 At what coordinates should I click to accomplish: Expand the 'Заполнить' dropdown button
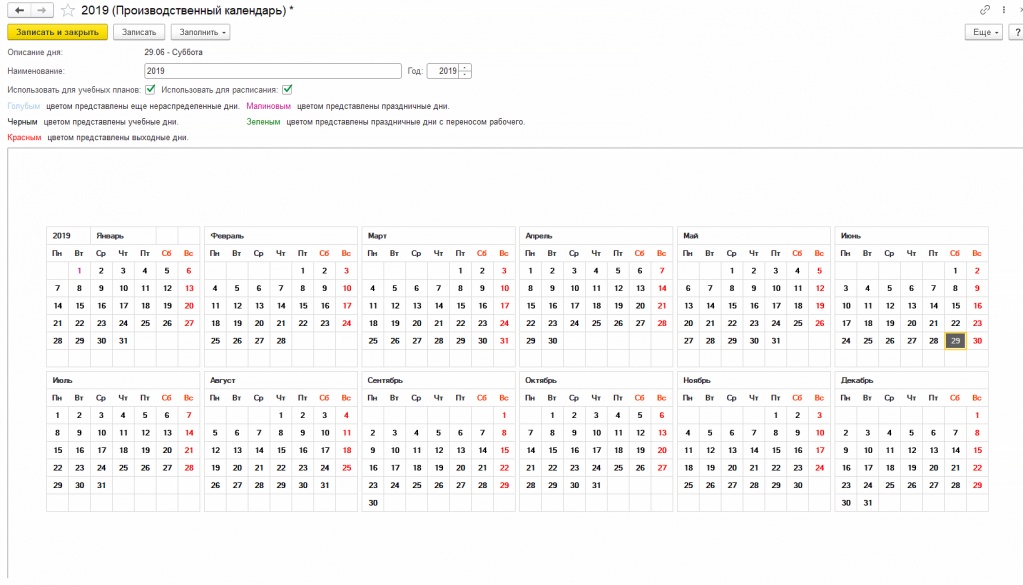click(x=200, y=32)
